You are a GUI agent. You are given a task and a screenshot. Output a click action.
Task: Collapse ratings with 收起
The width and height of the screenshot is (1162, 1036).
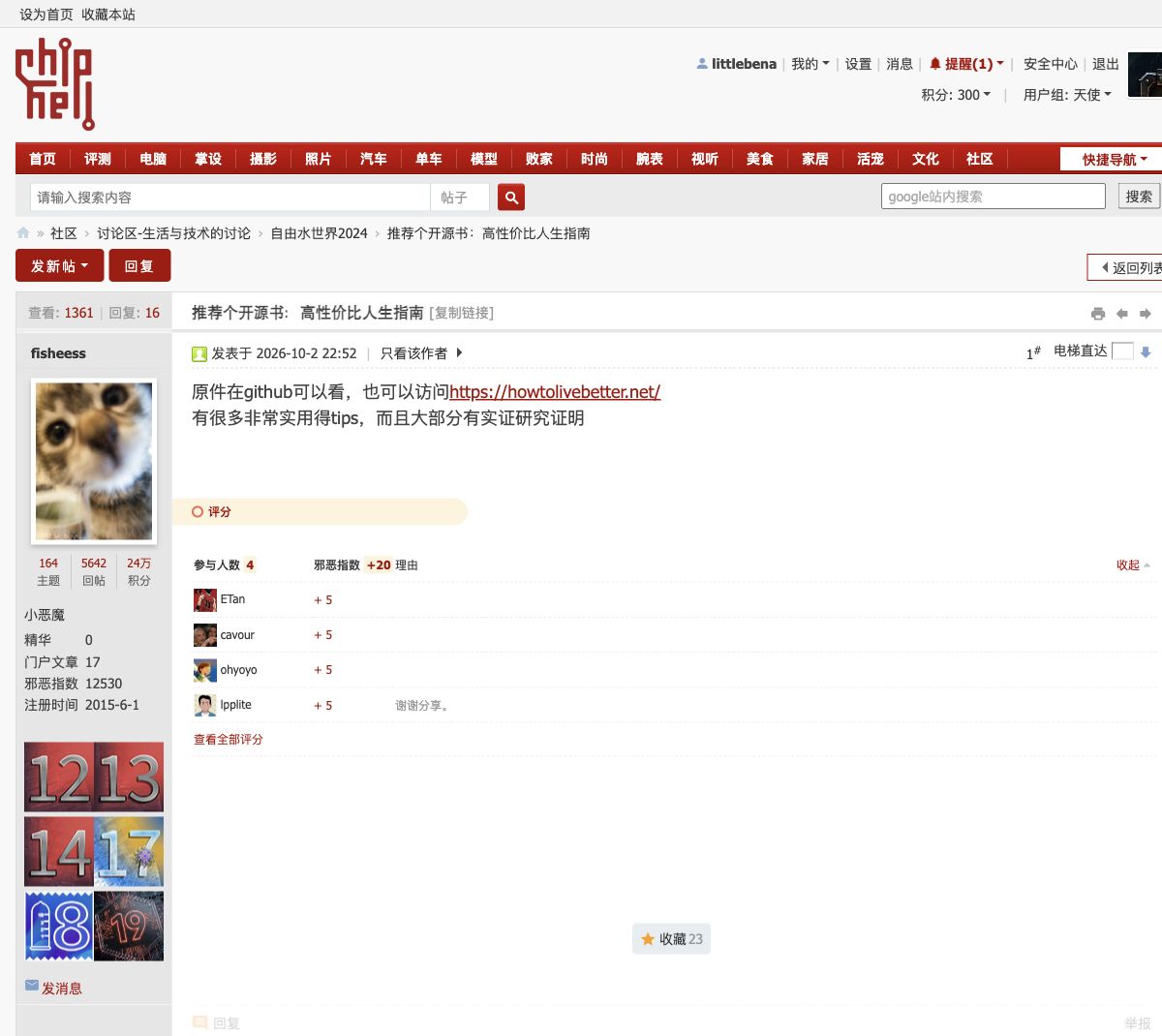pos(1133,565)
